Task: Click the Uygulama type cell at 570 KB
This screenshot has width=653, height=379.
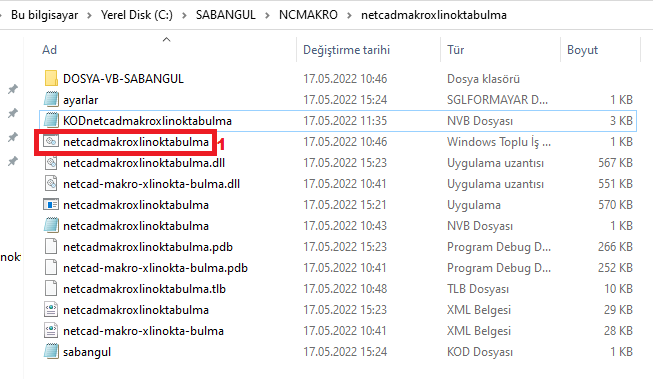Action: click(474, 205)
